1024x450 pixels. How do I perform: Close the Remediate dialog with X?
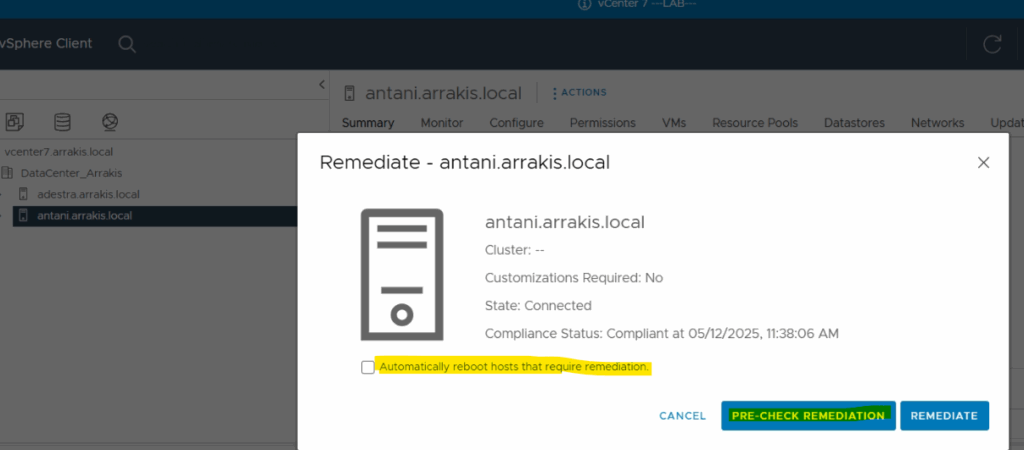coord(983,162)
